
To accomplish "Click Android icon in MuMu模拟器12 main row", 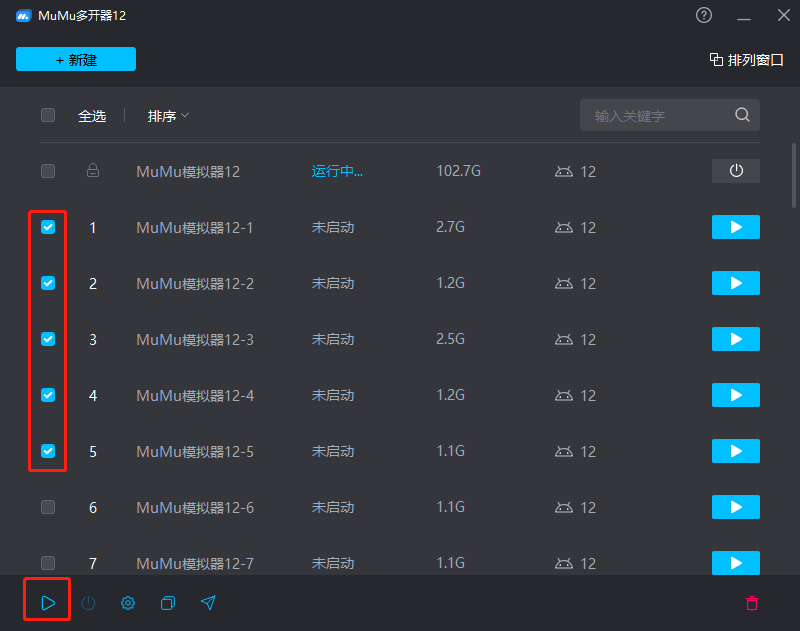I will (564, 171).
